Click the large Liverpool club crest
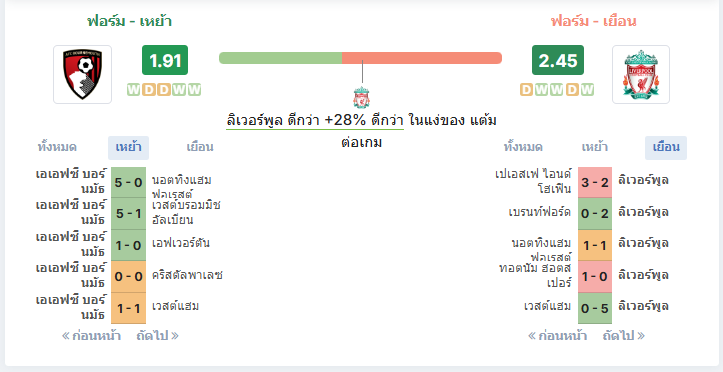723x372 pixels. click(641, 74)
